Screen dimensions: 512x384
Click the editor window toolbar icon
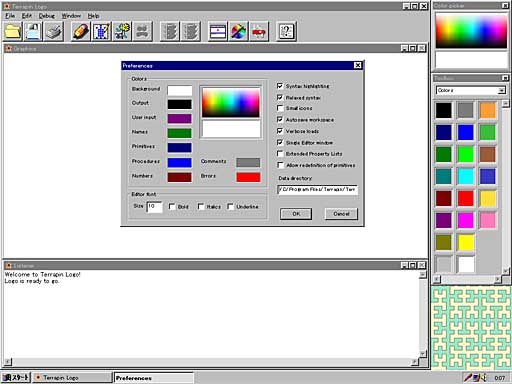pos(101,31)
